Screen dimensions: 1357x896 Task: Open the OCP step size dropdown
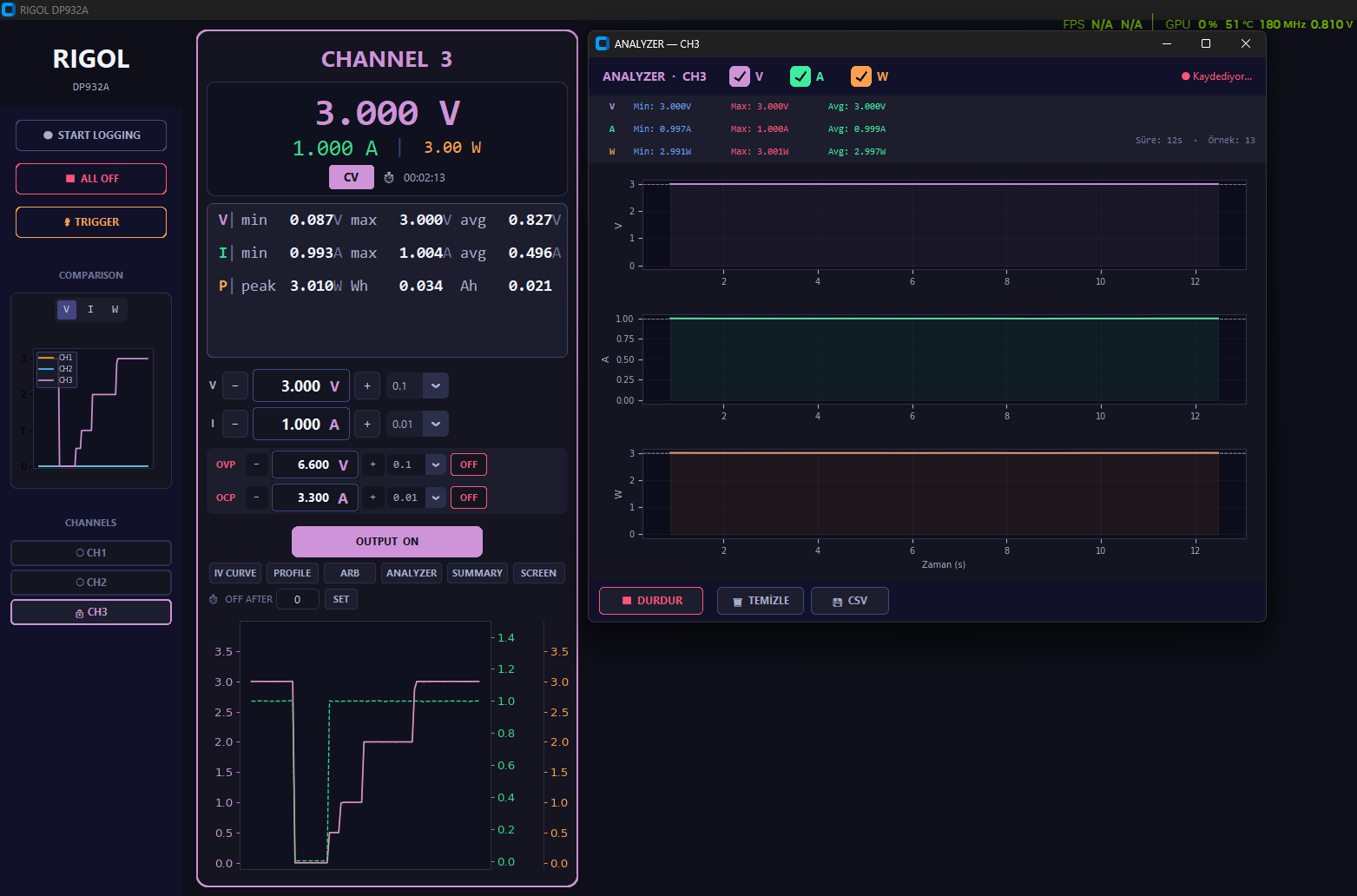(436, 497)
